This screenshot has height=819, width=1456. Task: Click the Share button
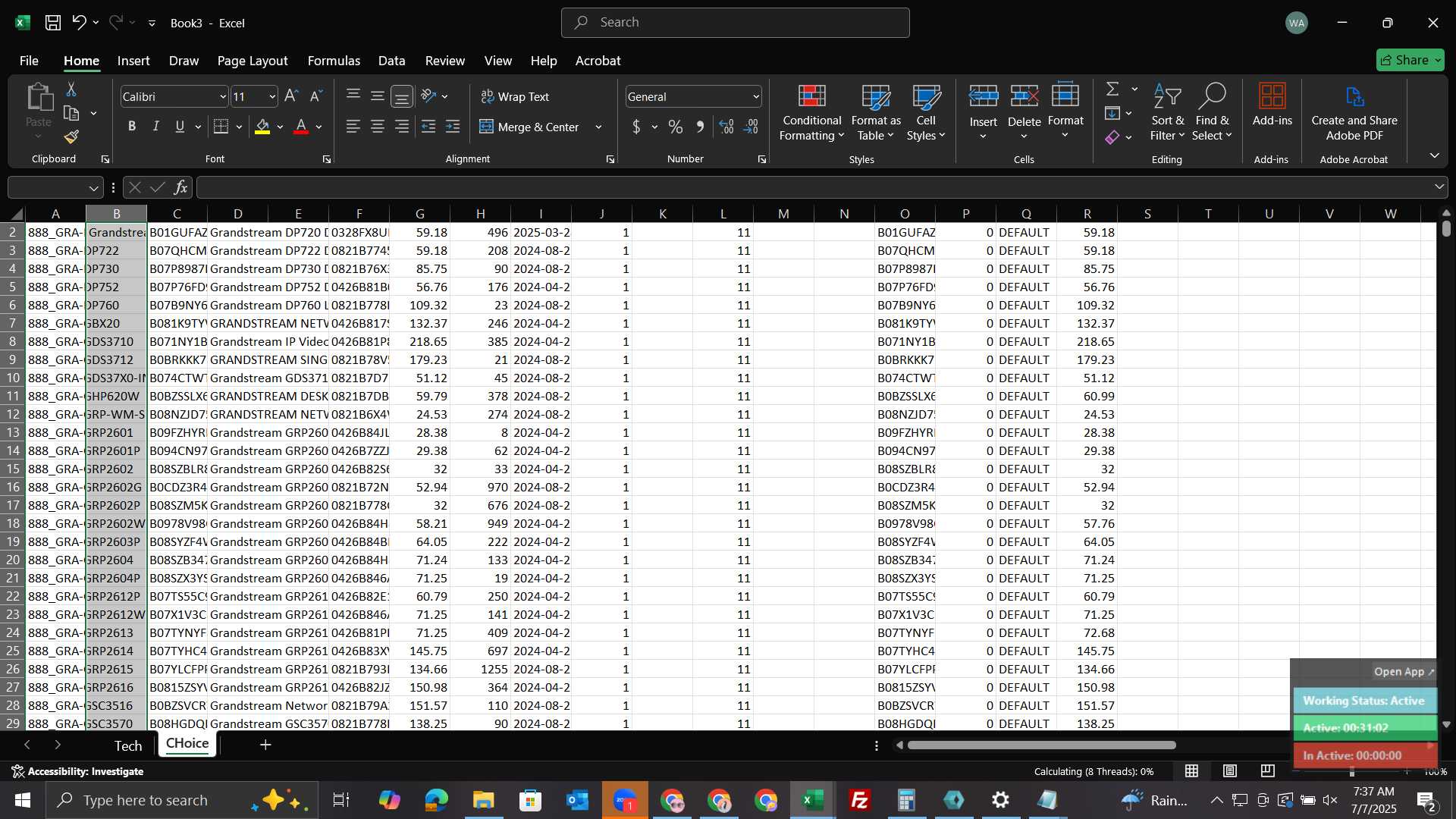tap(1409, 60)
